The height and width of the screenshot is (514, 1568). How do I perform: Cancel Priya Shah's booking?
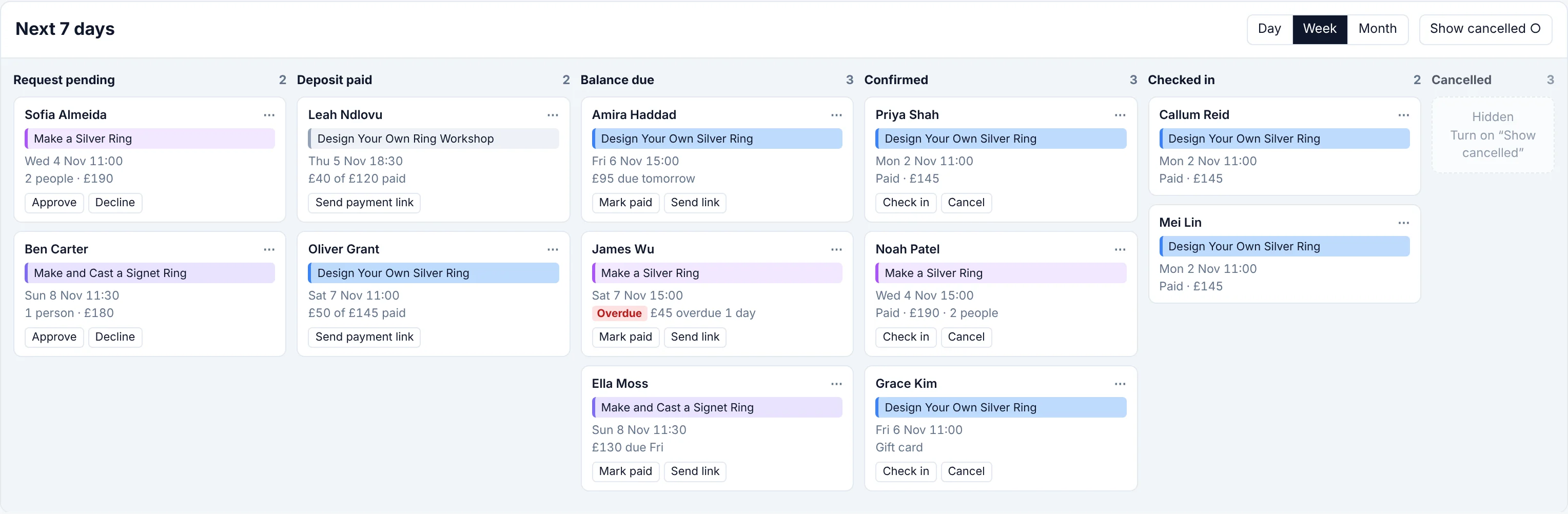966,203
